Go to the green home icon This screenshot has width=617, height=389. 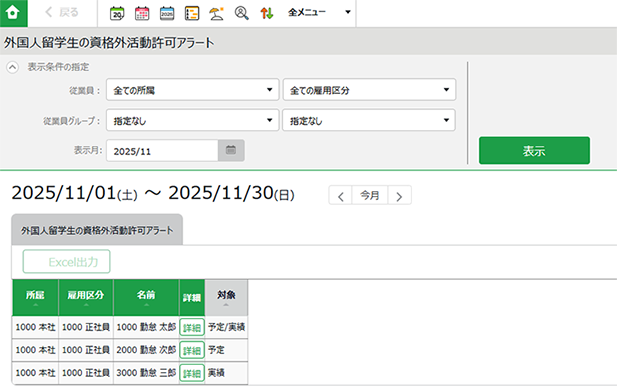[x=13, y=13]
